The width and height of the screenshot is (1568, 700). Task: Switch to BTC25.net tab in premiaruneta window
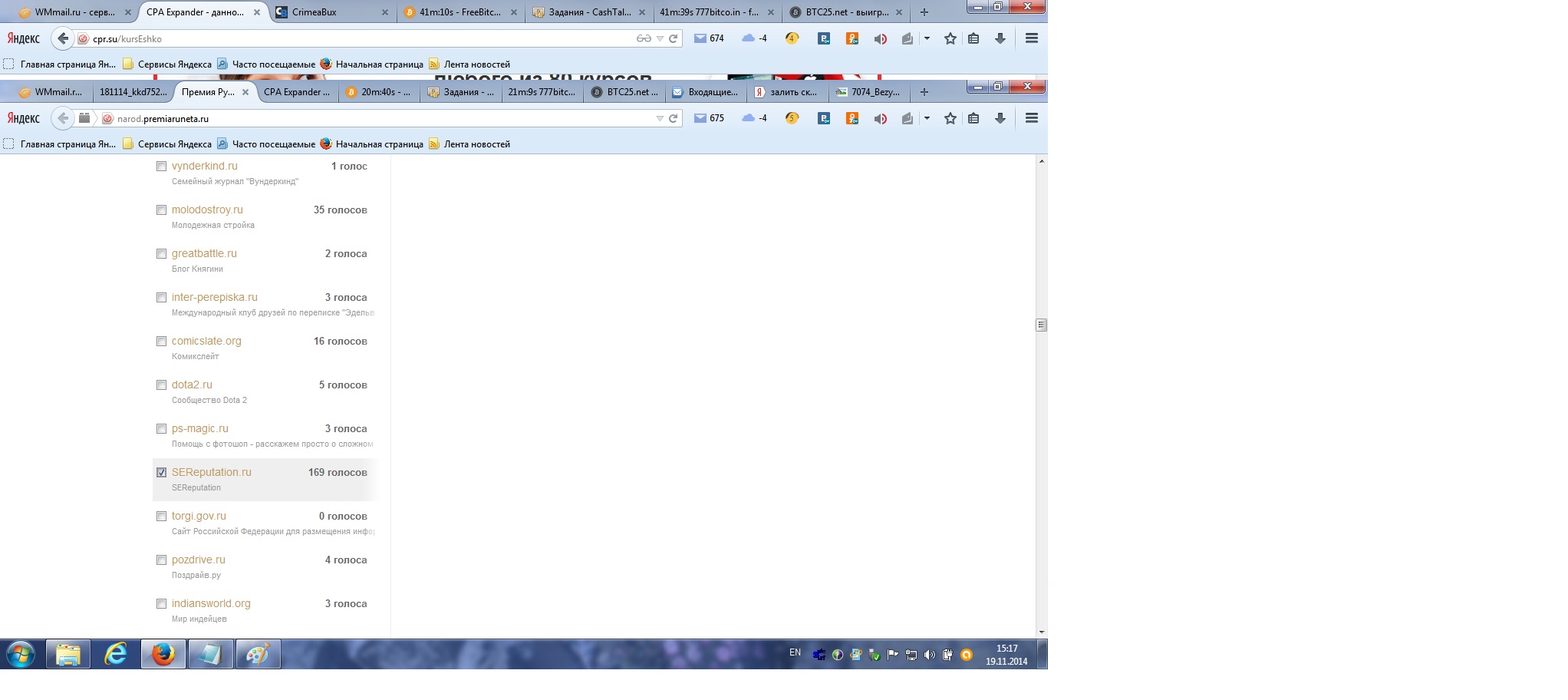(x=624, y=92)
